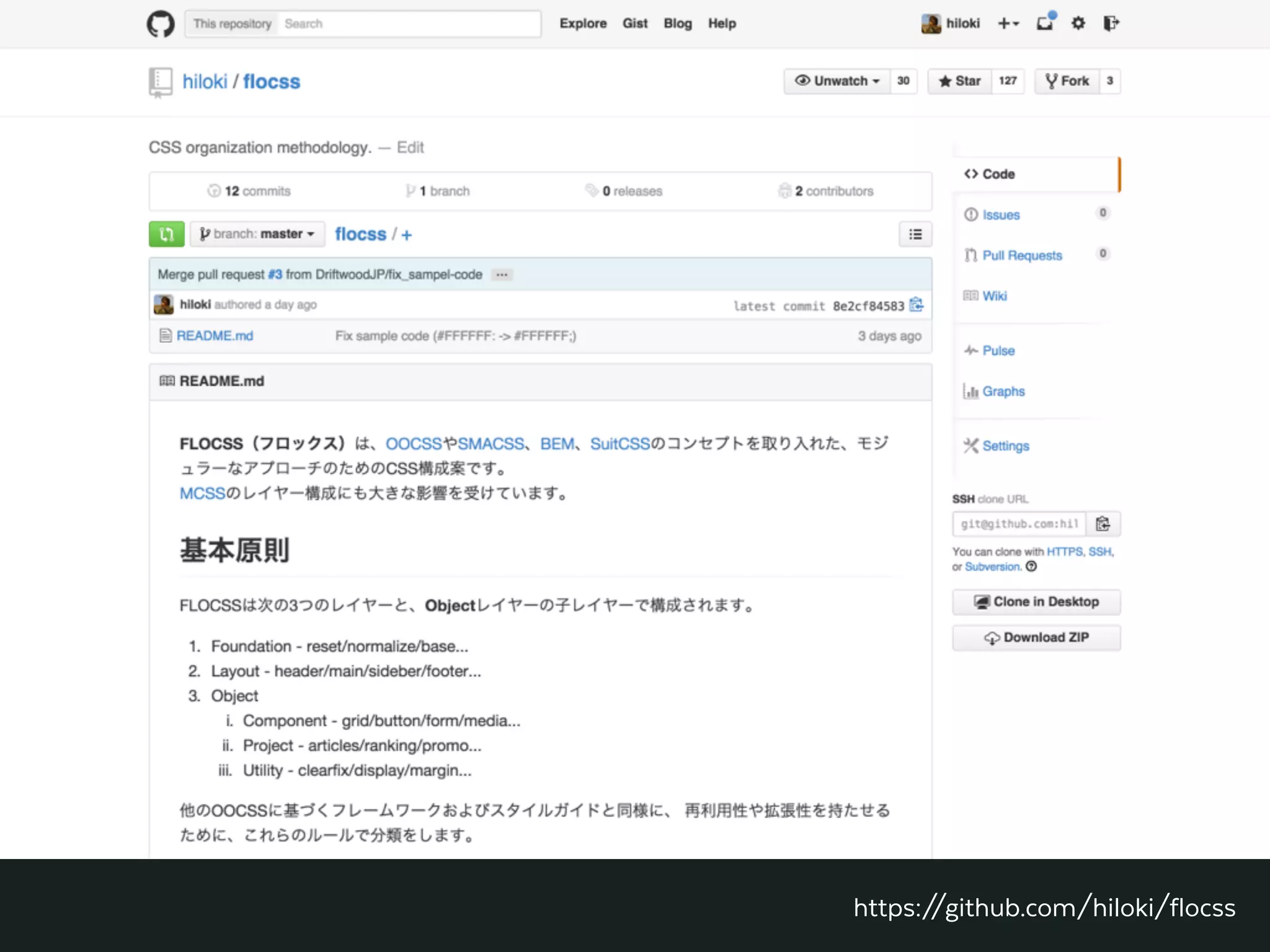Open pull request #3 link
The height and width of the screenshot is (952, 1270).
pyautogui.click(x=275, y=275)
